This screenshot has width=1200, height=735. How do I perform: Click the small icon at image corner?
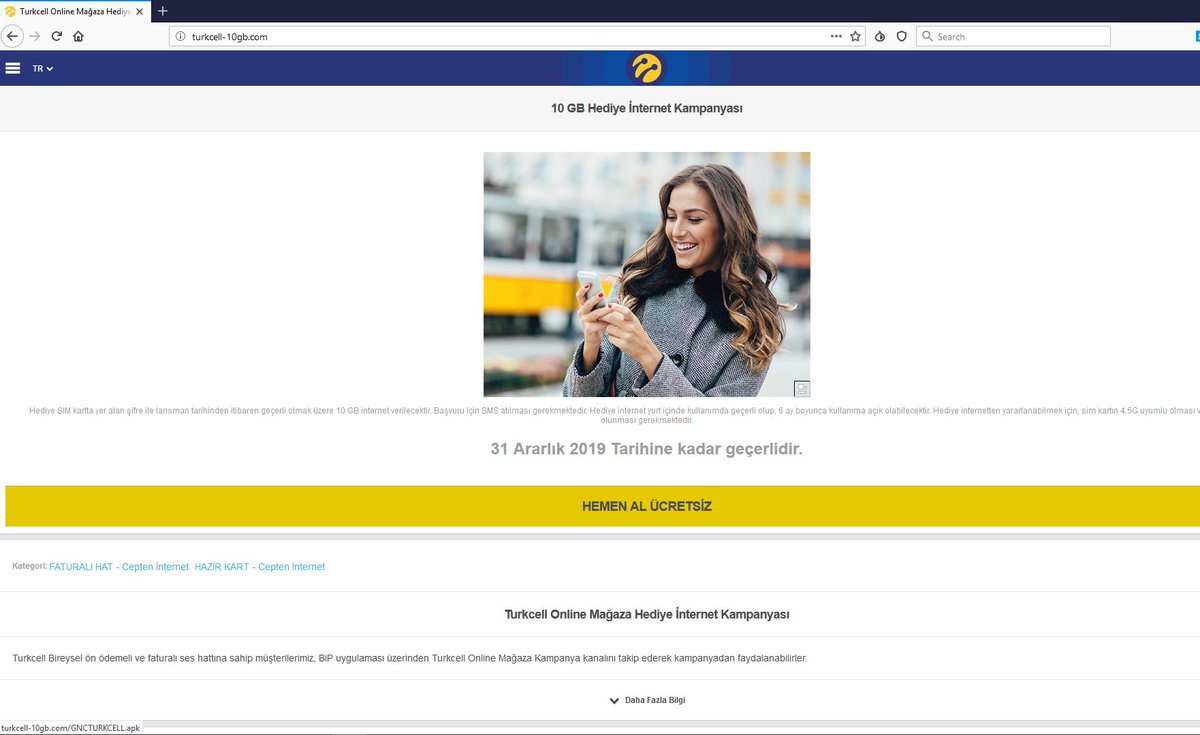point(802,388)
